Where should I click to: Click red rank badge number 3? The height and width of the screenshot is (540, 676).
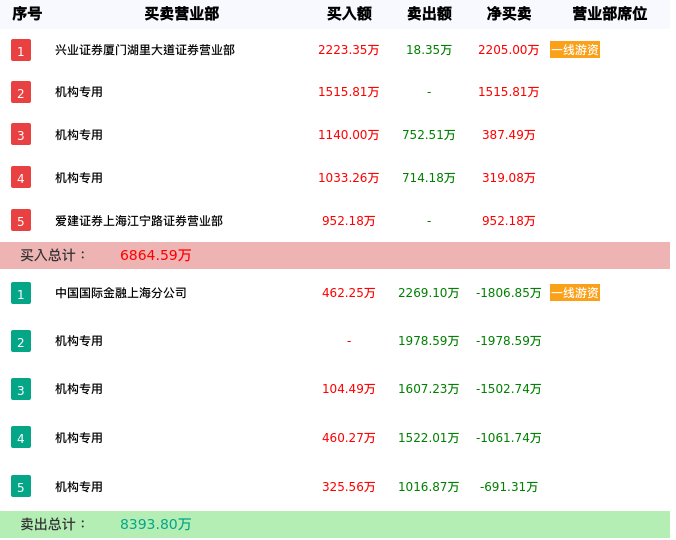click(21, 134)
